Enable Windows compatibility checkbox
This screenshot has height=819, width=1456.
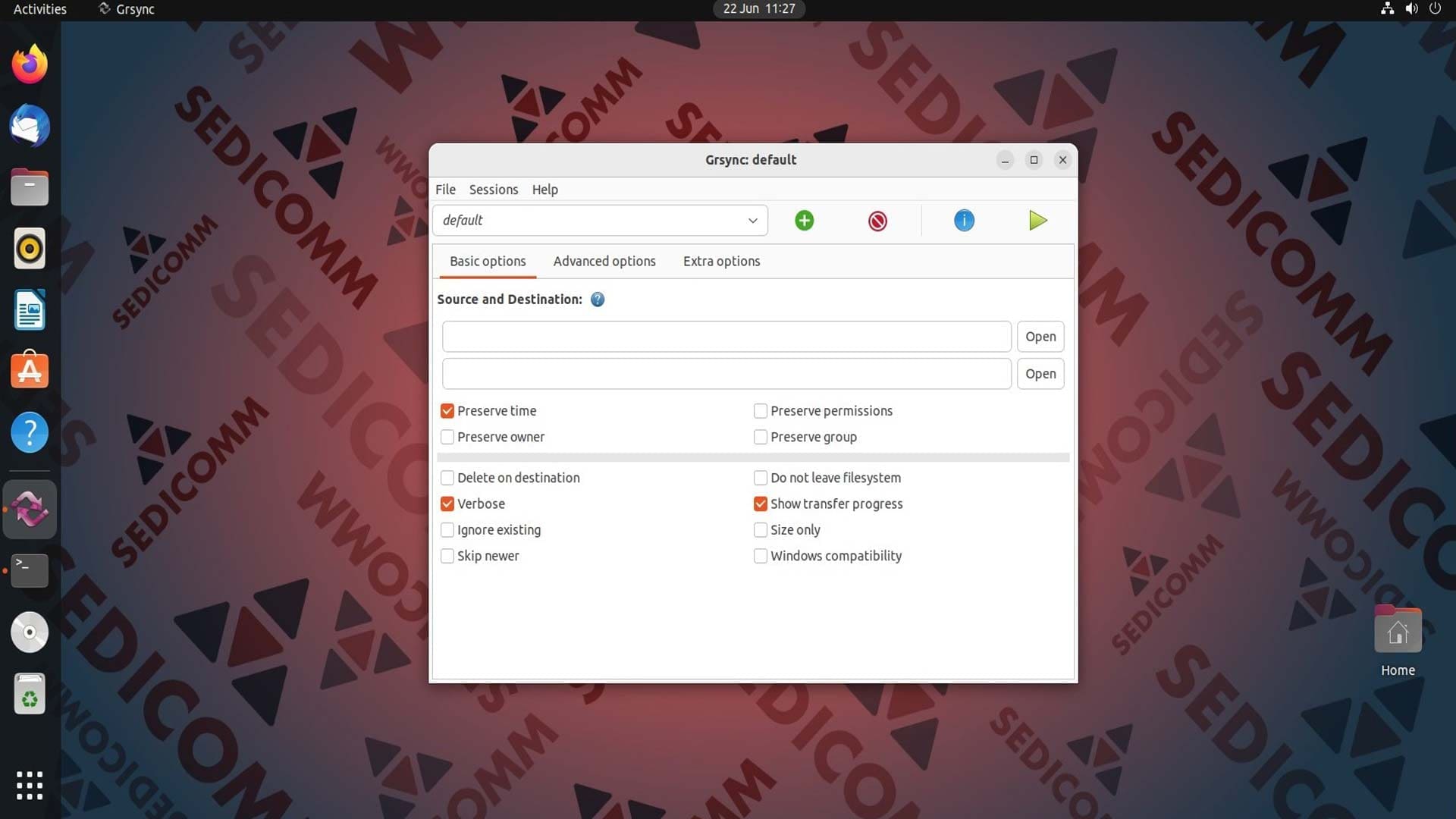761,556
